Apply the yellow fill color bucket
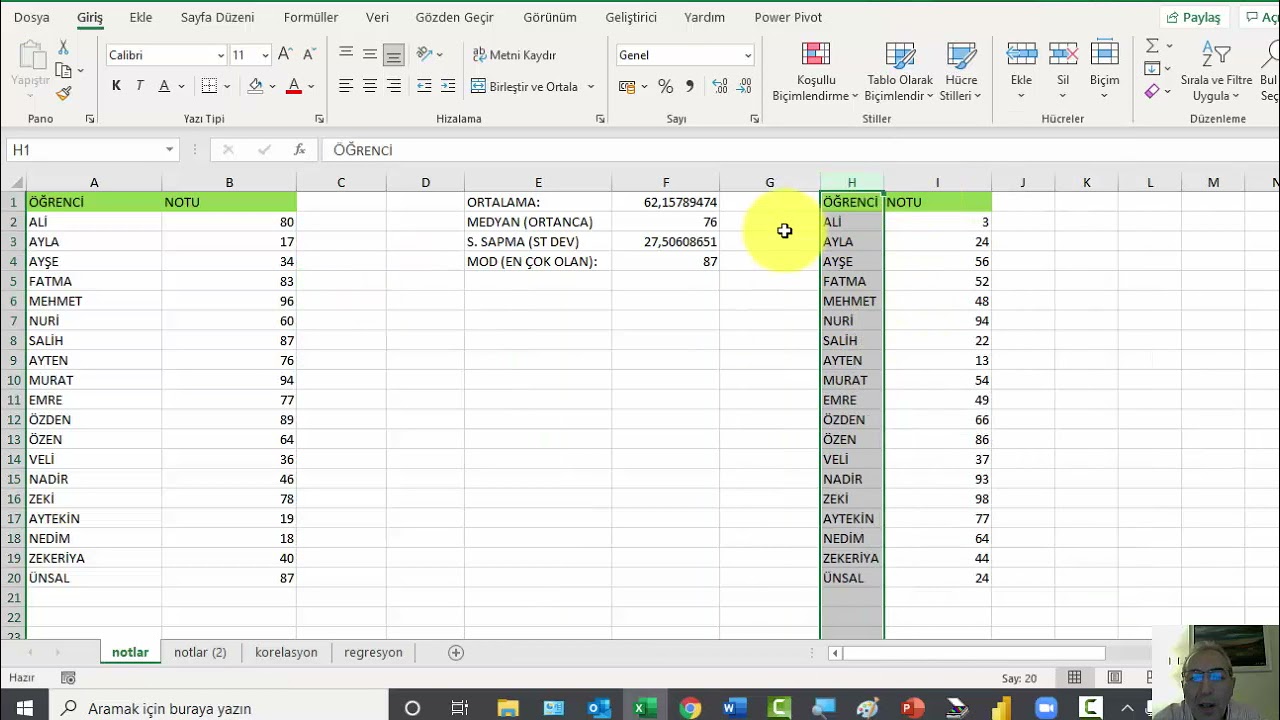 255,86
